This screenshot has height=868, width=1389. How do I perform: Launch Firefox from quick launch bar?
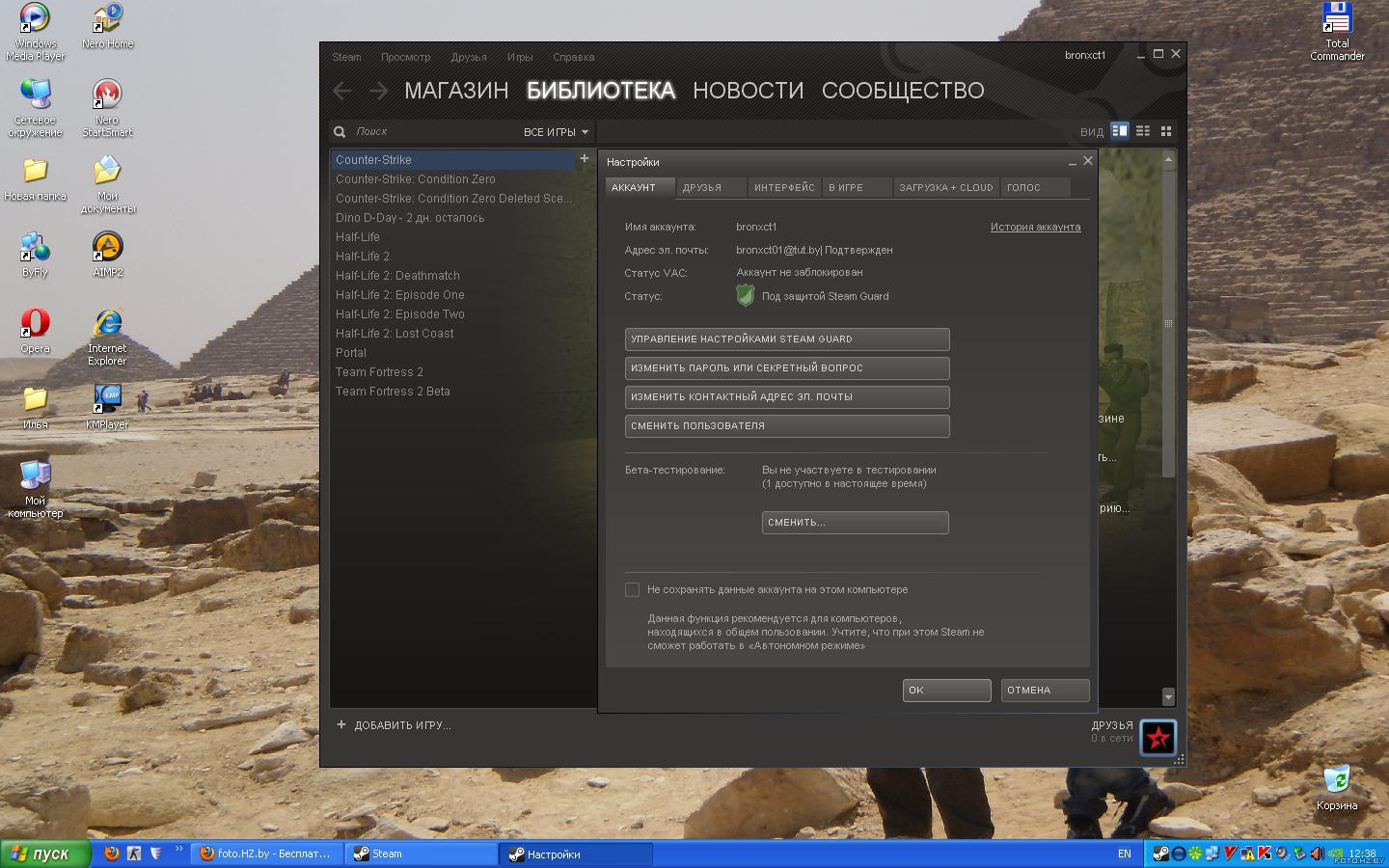[x=112, y=854]
